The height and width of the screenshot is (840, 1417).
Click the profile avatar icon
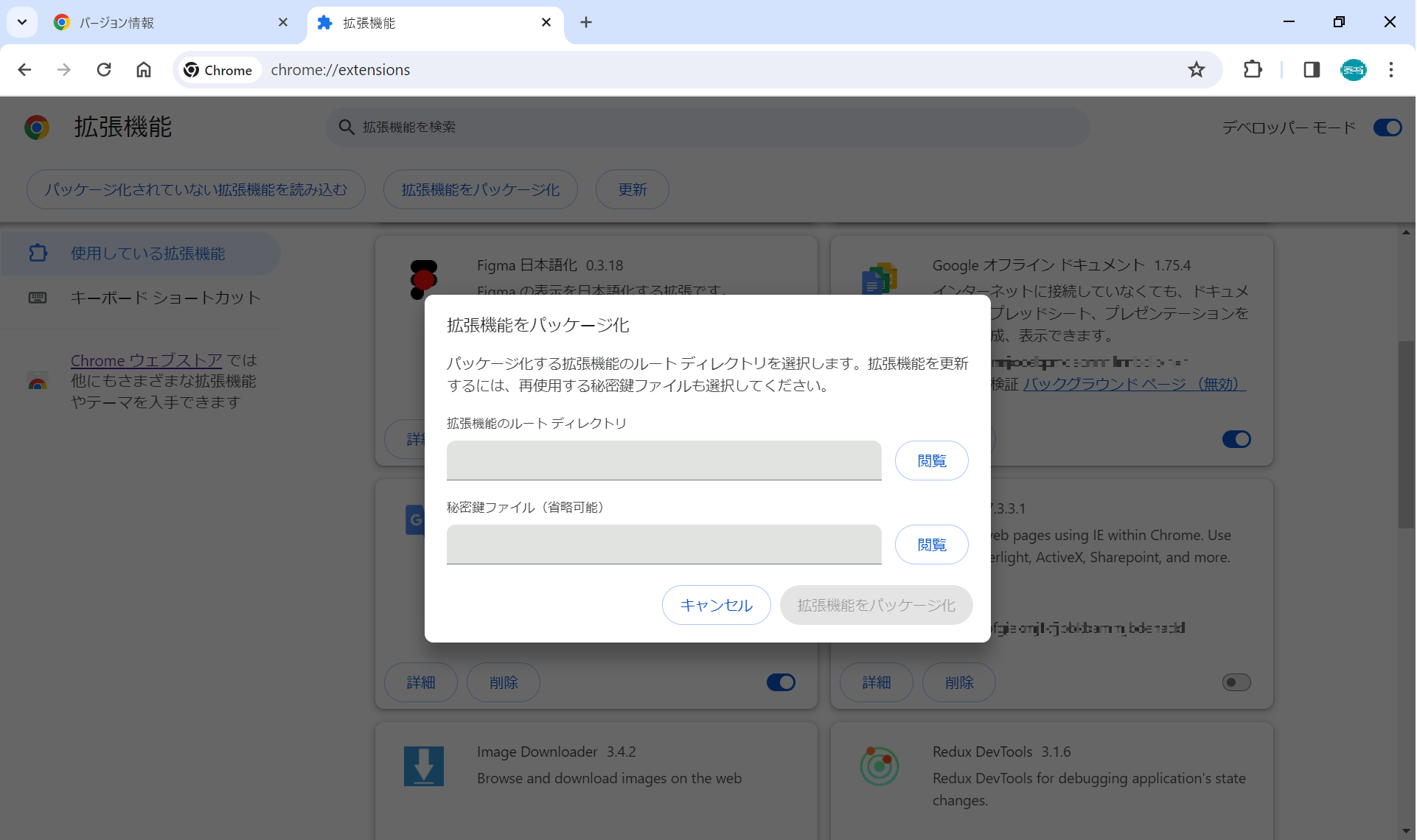pos(1354,69)
